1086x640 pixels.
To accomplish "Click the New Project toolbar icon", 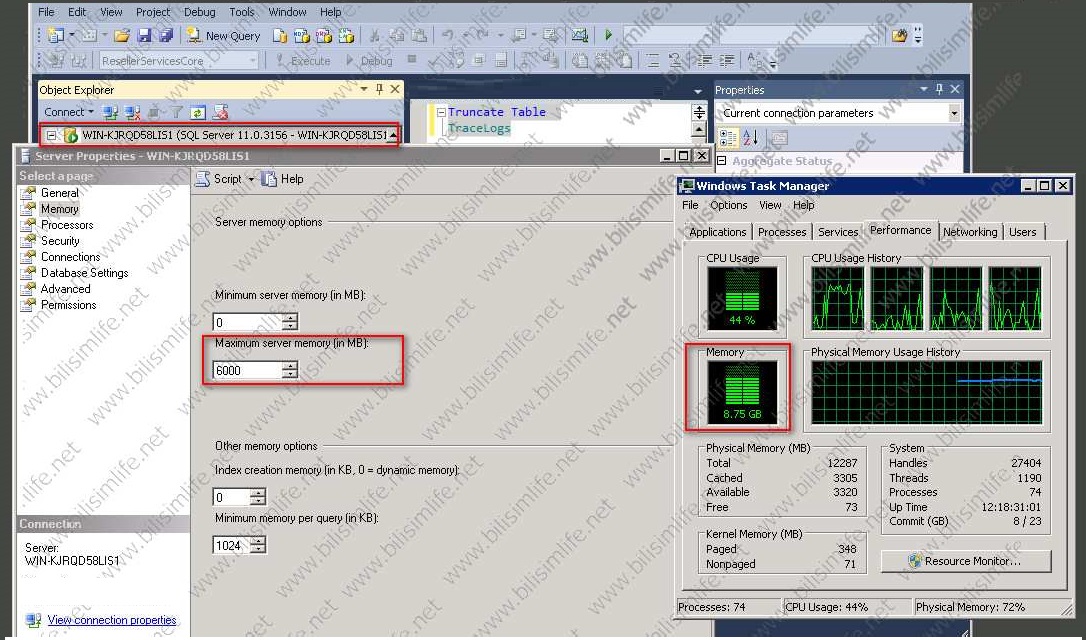I will [56, 35].
